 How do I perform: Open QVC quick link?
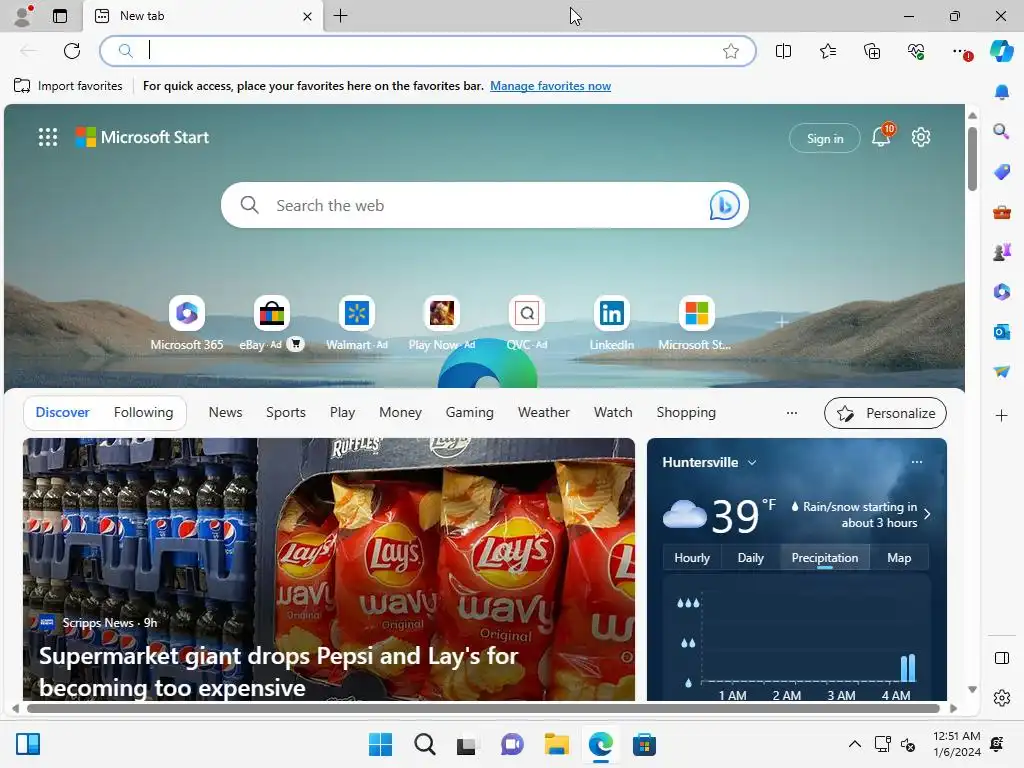coord(526,323)
